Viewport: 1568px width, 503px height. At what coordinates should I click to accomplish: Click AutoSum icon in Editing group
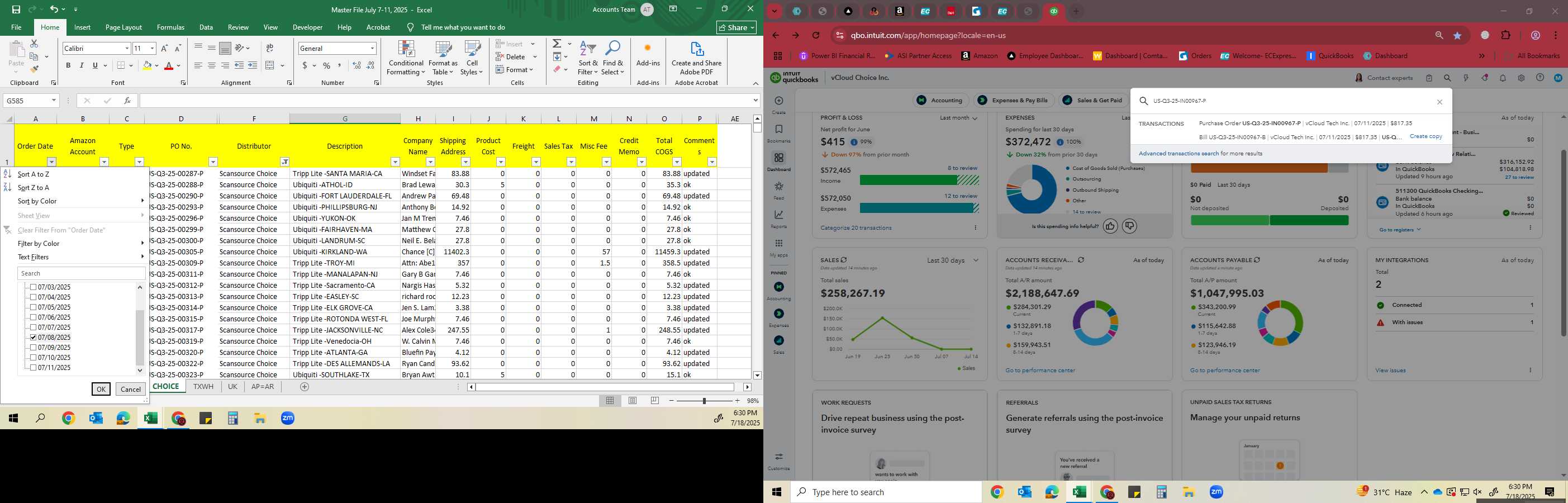click(x=557, y=44)
